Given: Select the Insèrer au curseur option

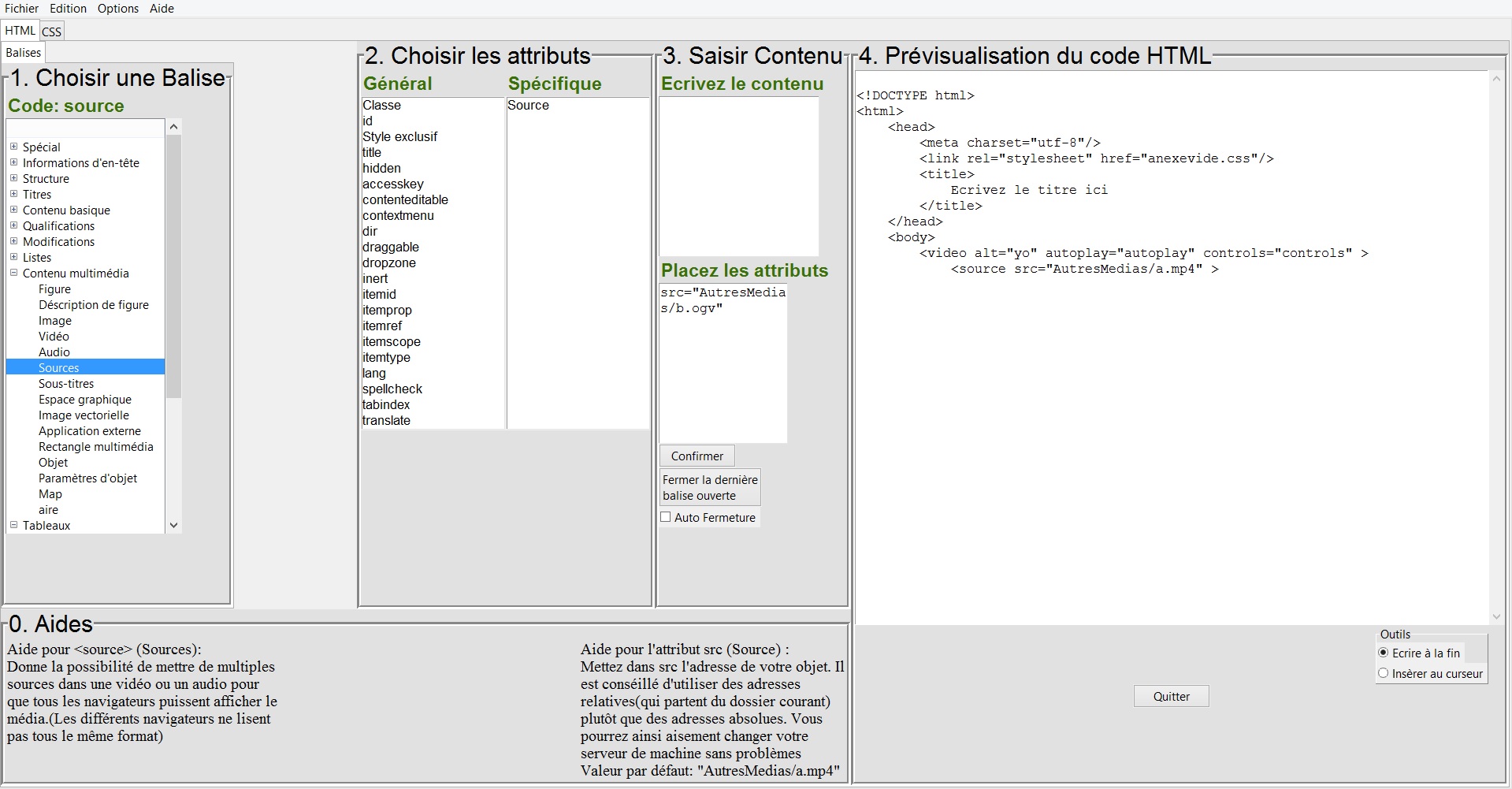Looking at the screenshot, I should (1384, 674).
